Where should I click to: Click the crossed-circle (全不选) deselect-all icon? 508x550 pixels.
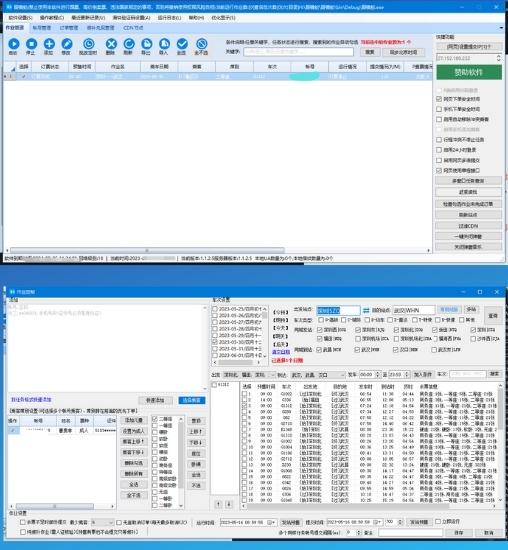pyautogui.click(x=201, y=44)
